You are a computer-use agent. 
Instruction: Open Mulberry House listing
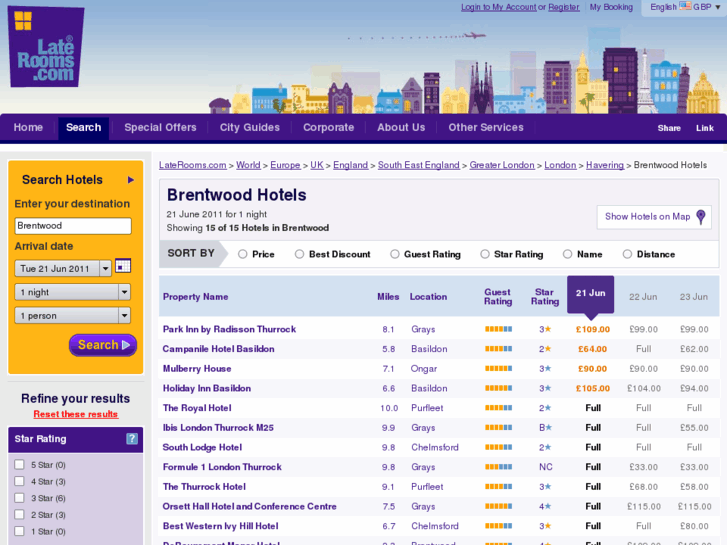(x=197, y=369)
